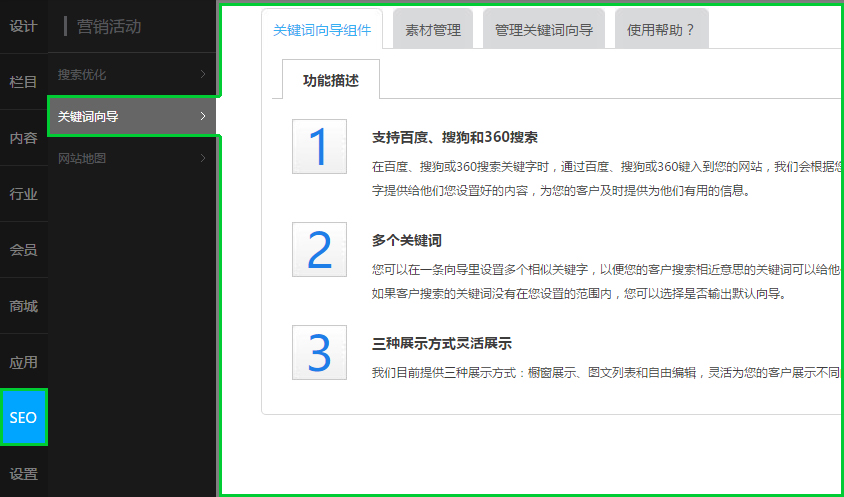Open the 设计 section in sidebar
Screen dimensions: 844x497
tap(23, 26)
